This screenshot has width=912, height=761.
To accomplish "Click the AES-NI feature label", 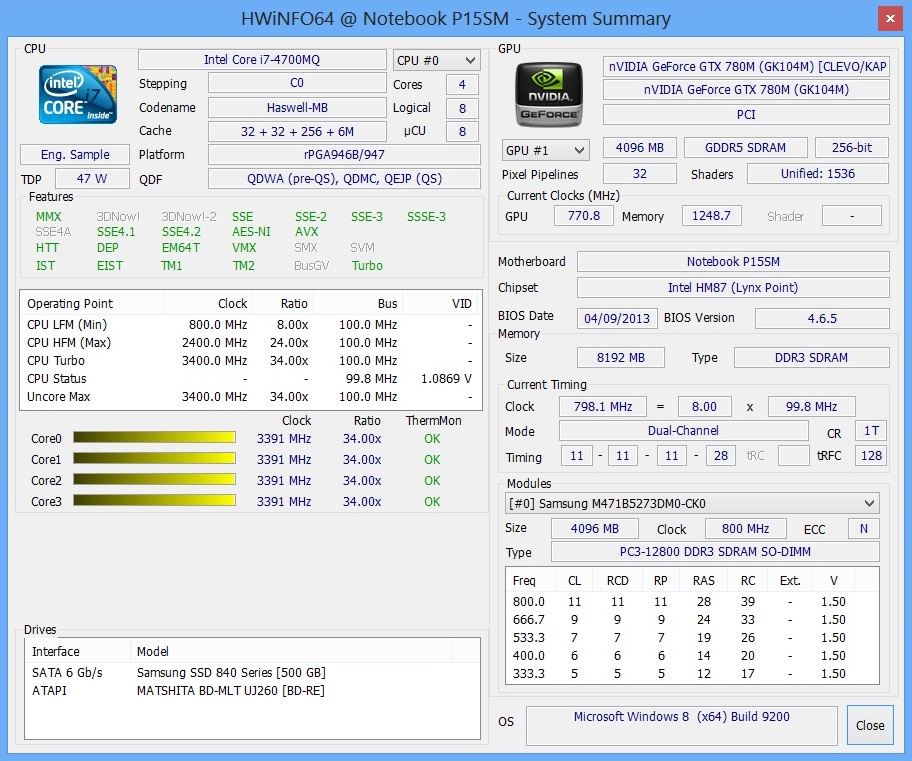I will tap(251, 232).
